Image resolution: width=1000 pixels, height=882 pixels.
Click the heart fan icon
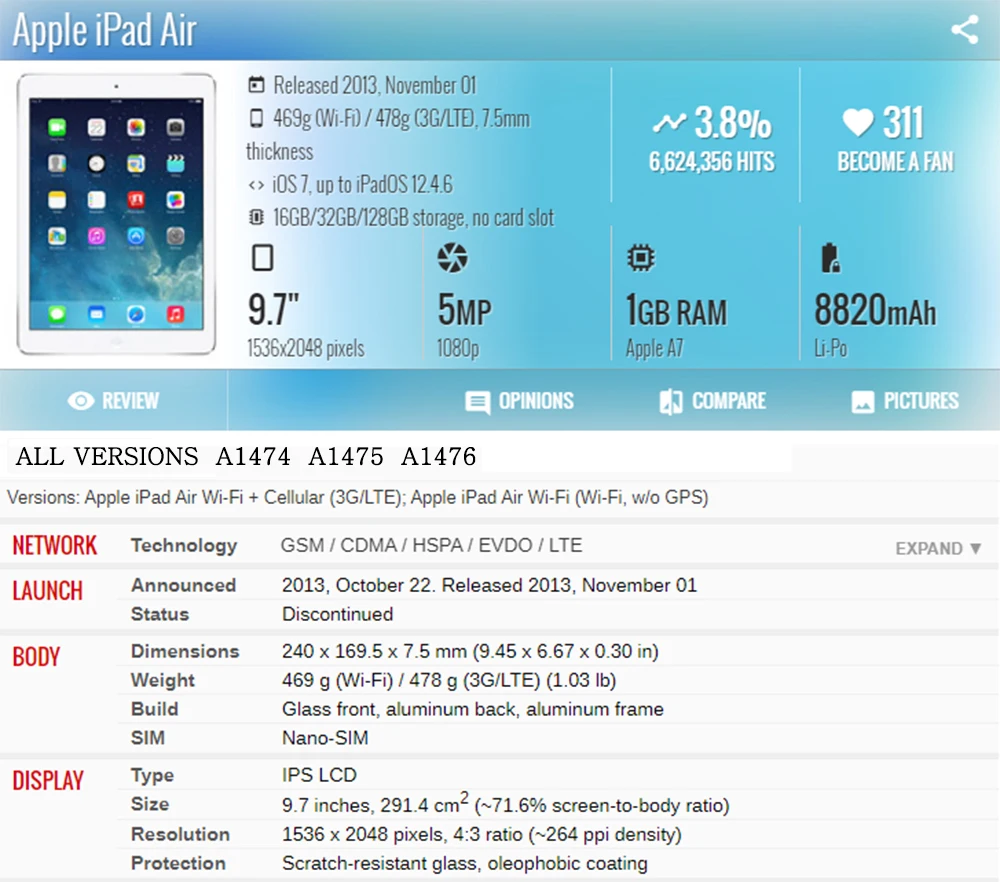click(858, 122)
